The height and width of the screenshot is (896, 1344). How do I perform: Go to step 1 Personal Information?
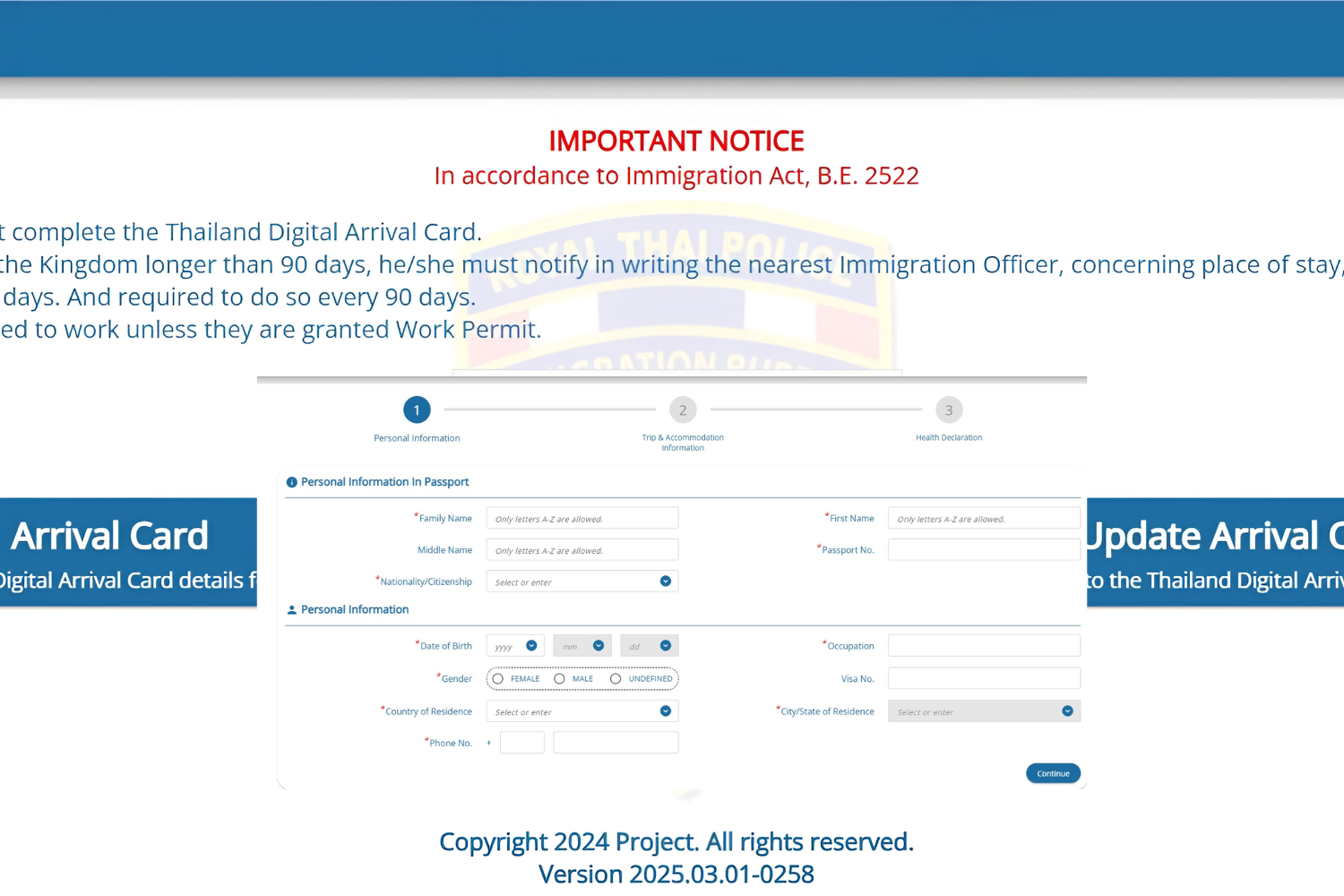click(x=417, y=410)
